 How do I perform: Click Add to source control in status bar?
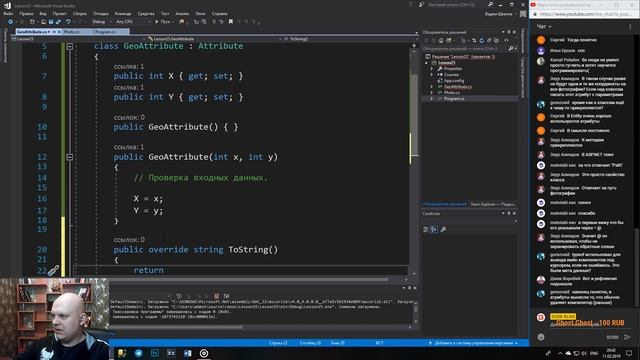pos(473,343)
